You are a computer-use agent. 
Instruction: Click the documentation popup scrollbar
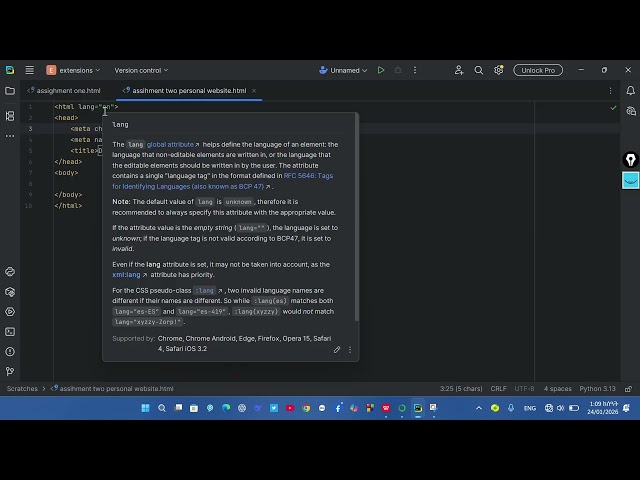coord(357,217)
